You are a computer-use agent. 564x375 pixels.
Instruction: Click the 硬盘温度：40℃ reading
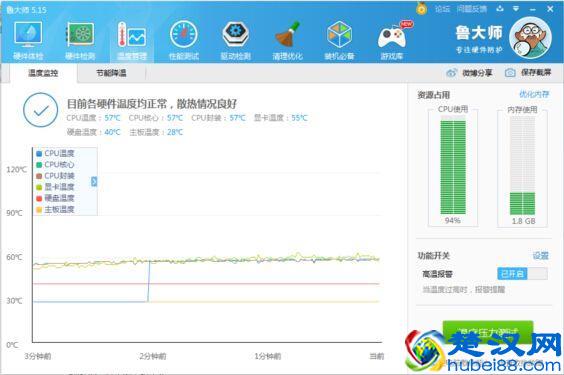tap(94, 132)
